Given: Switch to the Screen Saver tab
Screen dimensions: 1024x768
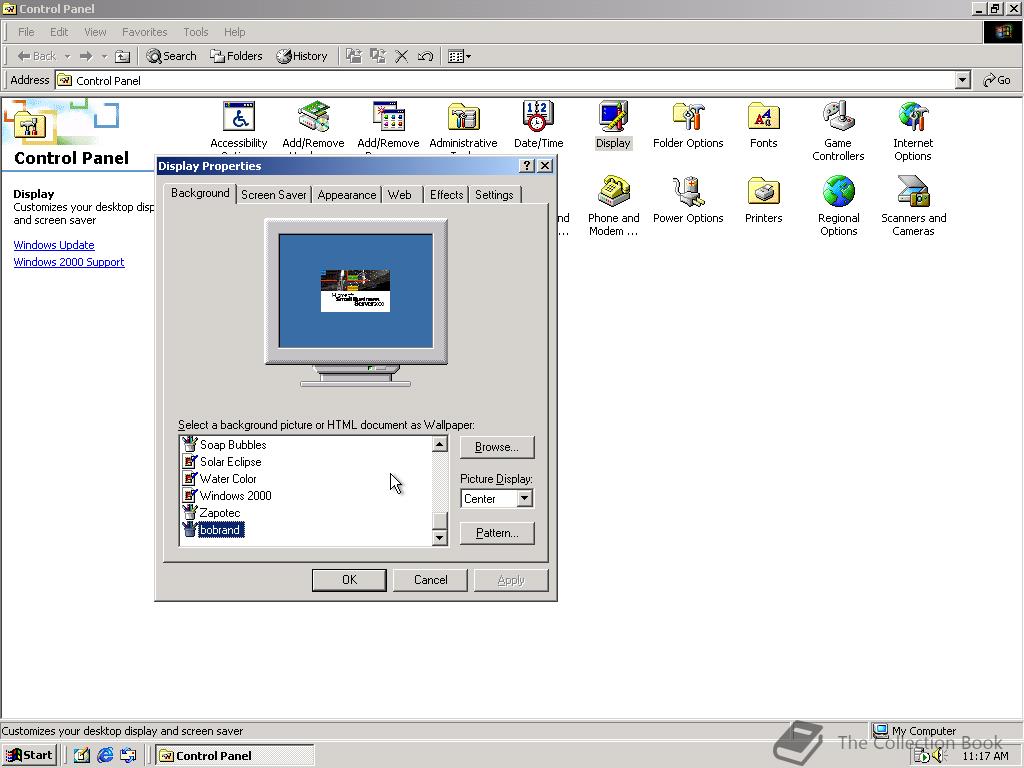Looking at the screenshot, I should (x=274, y=195).
